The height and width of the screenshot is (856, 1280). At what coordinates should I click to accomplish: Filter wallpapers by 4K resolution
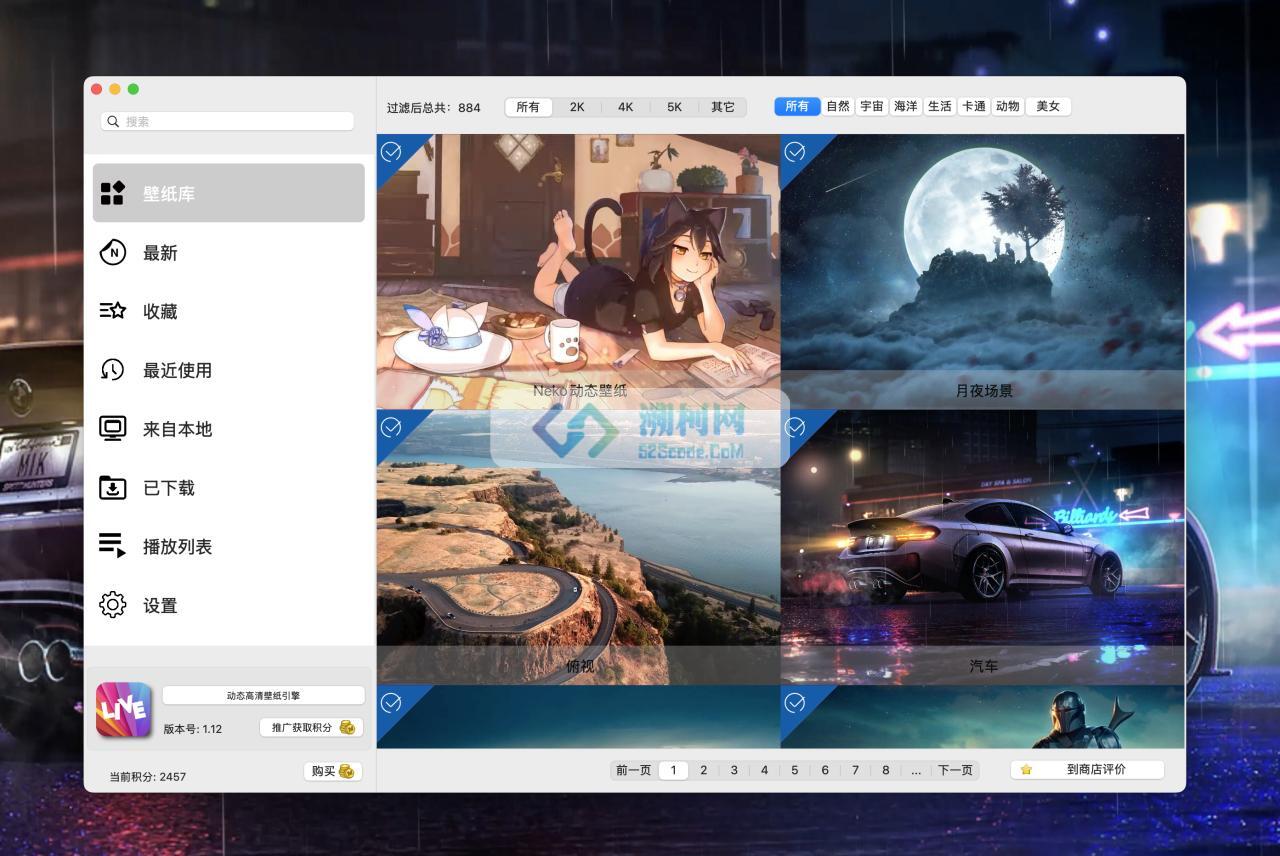[626, 107]
